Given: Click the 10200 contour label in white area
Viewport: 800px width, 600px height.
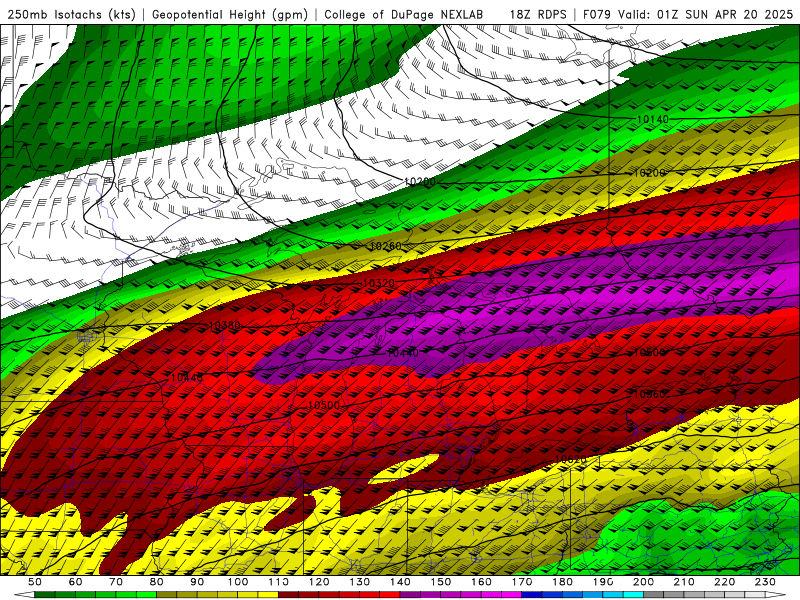Looking at the screenshot, I should click(420, 182).
